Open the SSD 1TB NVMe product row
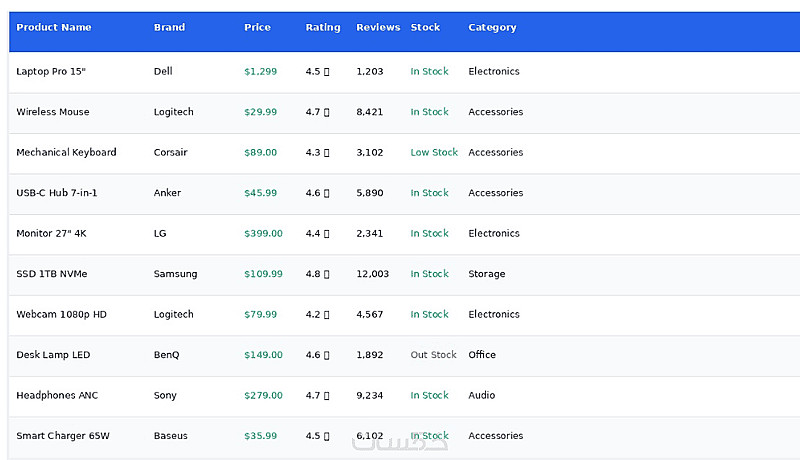The width and height of the screenshot is (800, 460). [404, 274]
